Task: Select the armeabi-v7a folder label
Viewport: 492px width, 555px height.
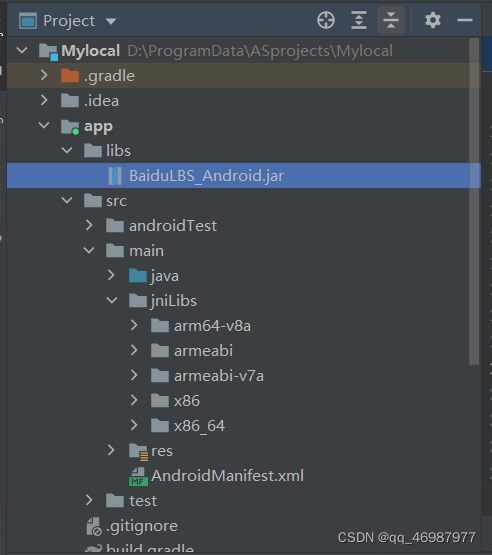Action: coord(219,376)
